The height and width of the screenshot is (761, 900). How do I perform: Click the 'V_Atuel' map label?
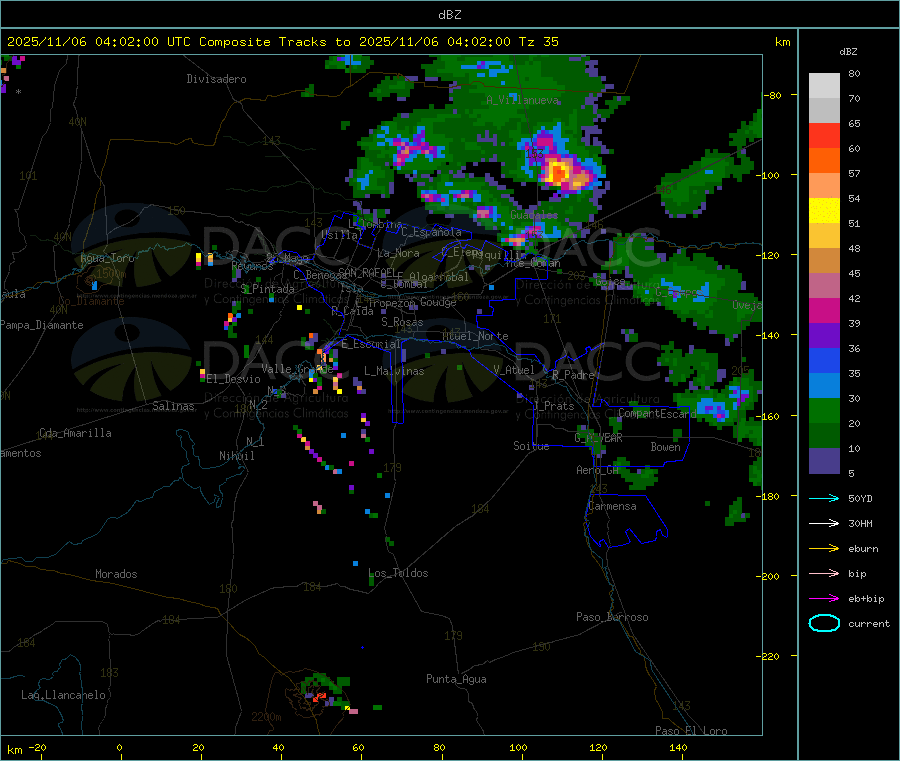(514, 370)
